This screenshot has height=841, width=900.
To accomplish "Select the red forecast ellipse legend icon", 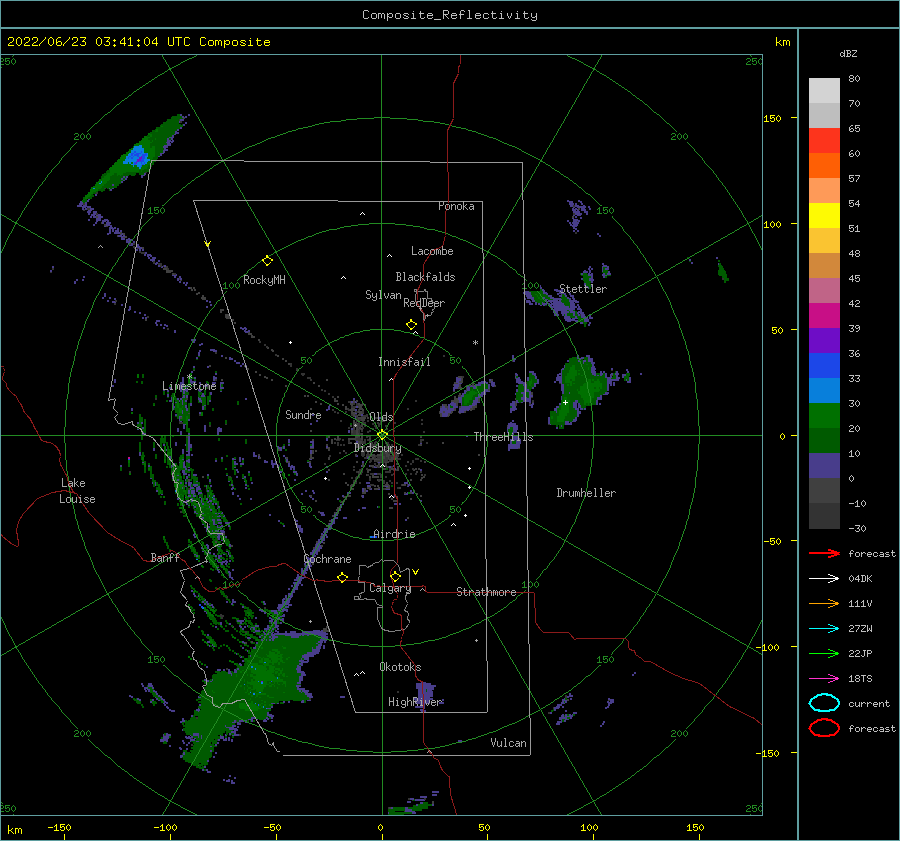I will click(824, 728).
